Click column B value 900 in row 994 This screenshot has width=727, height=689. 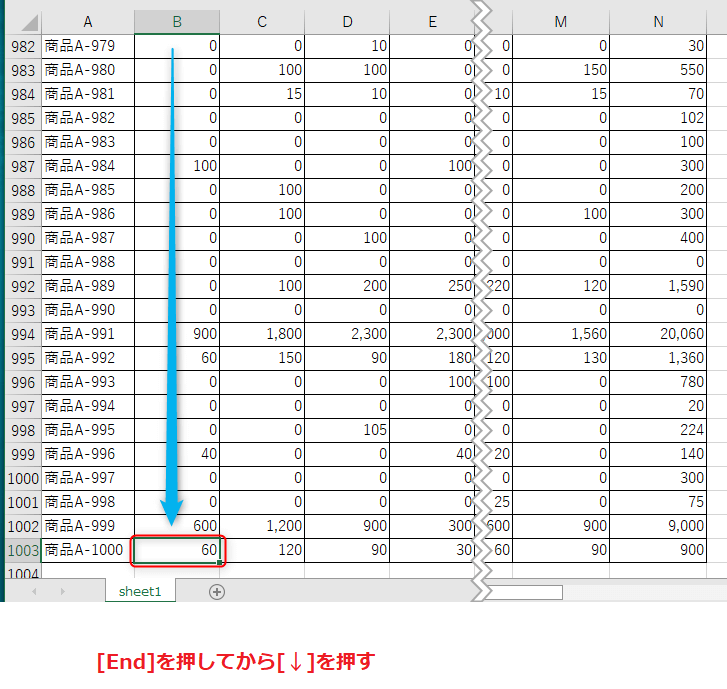pyautogui.click(x=177, y=334)
